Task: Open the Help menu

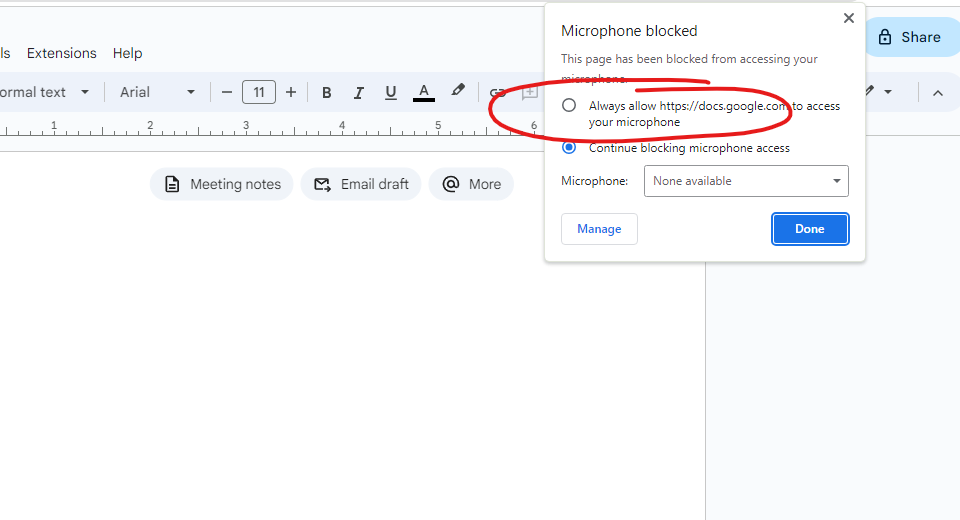Action: (x=127, y=53)
